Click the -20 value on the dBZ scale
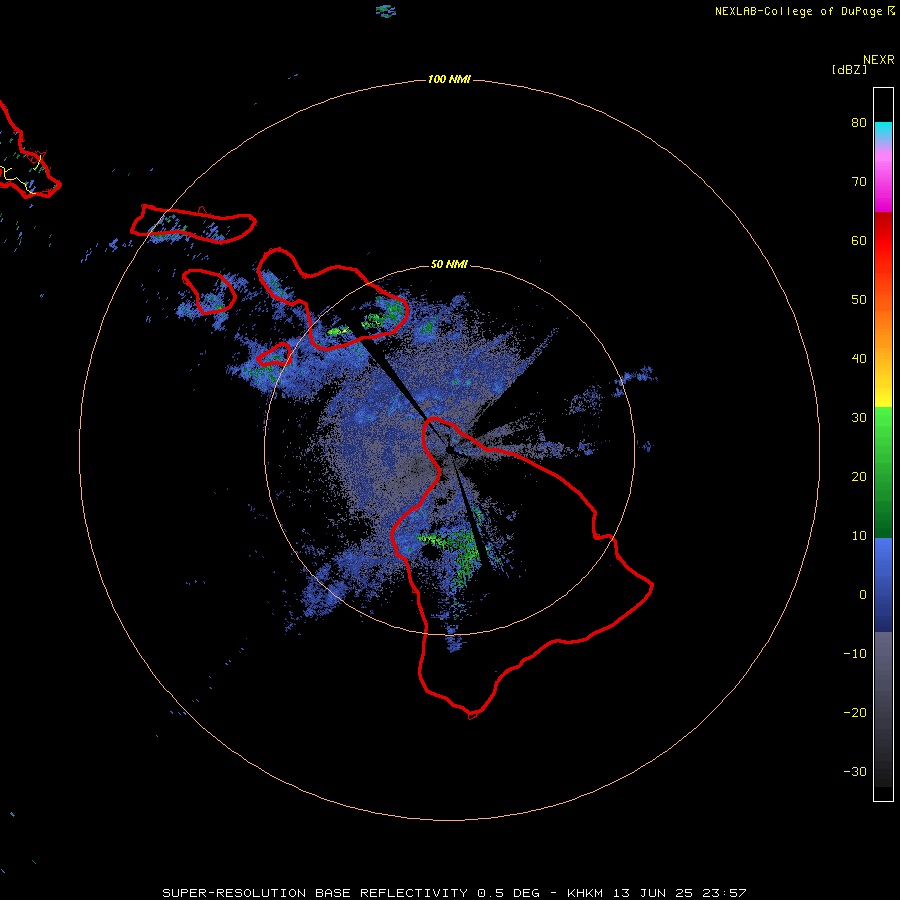This screenshot has height=900, width=900. point(855,713)
